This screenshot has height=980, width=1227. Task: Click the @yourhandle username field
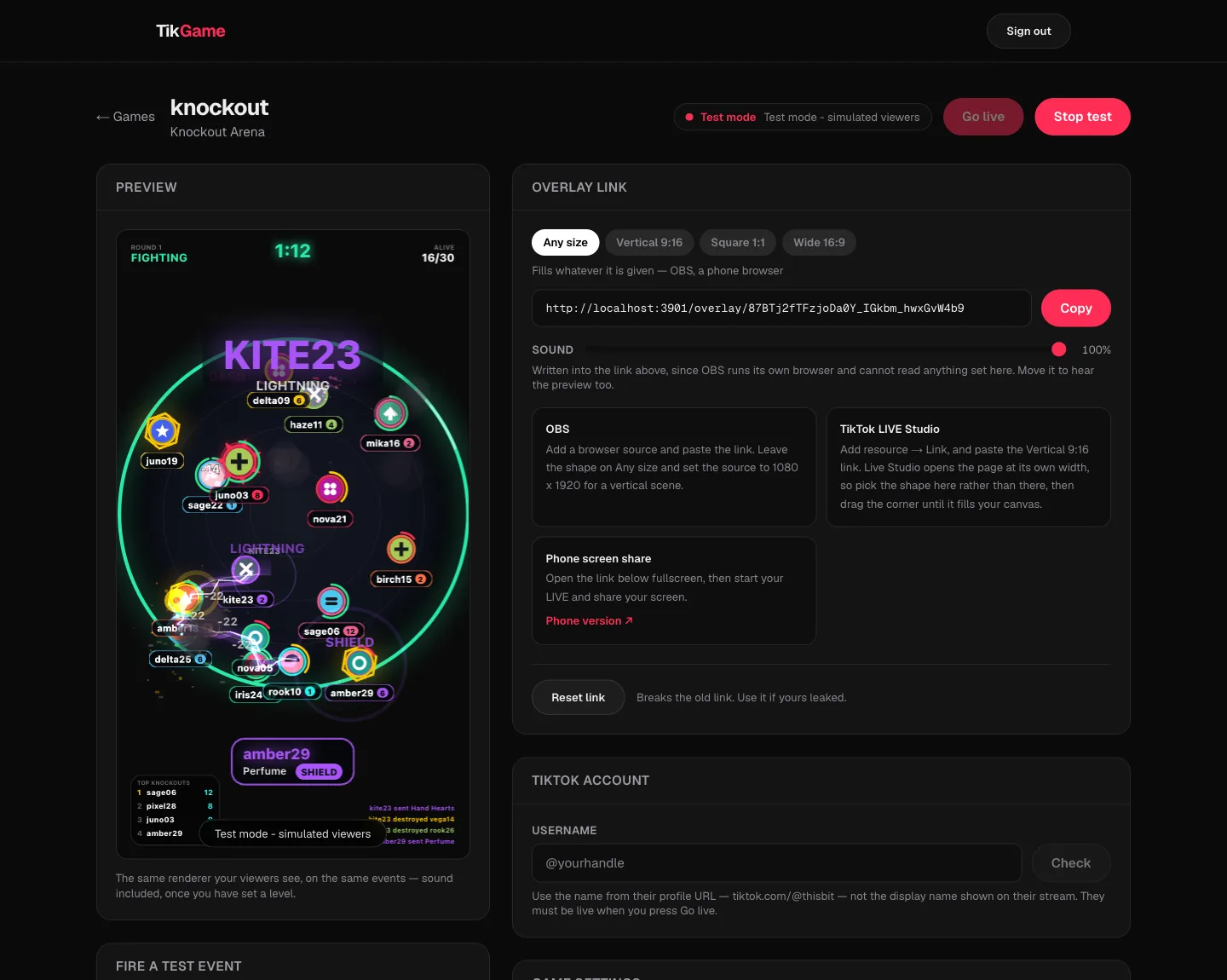pos(777,863)
